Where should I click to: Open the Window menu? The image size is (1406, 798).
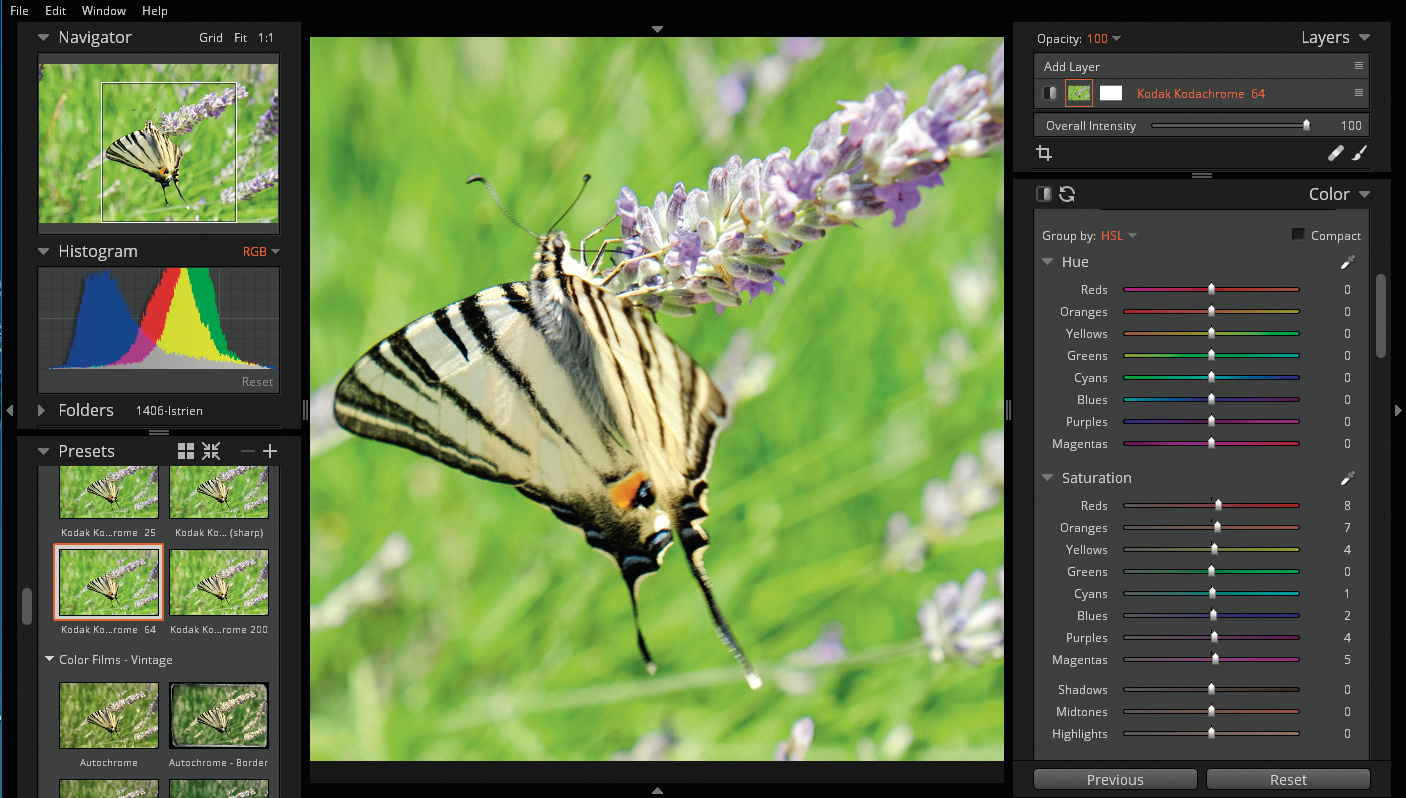tap(104, 10)
